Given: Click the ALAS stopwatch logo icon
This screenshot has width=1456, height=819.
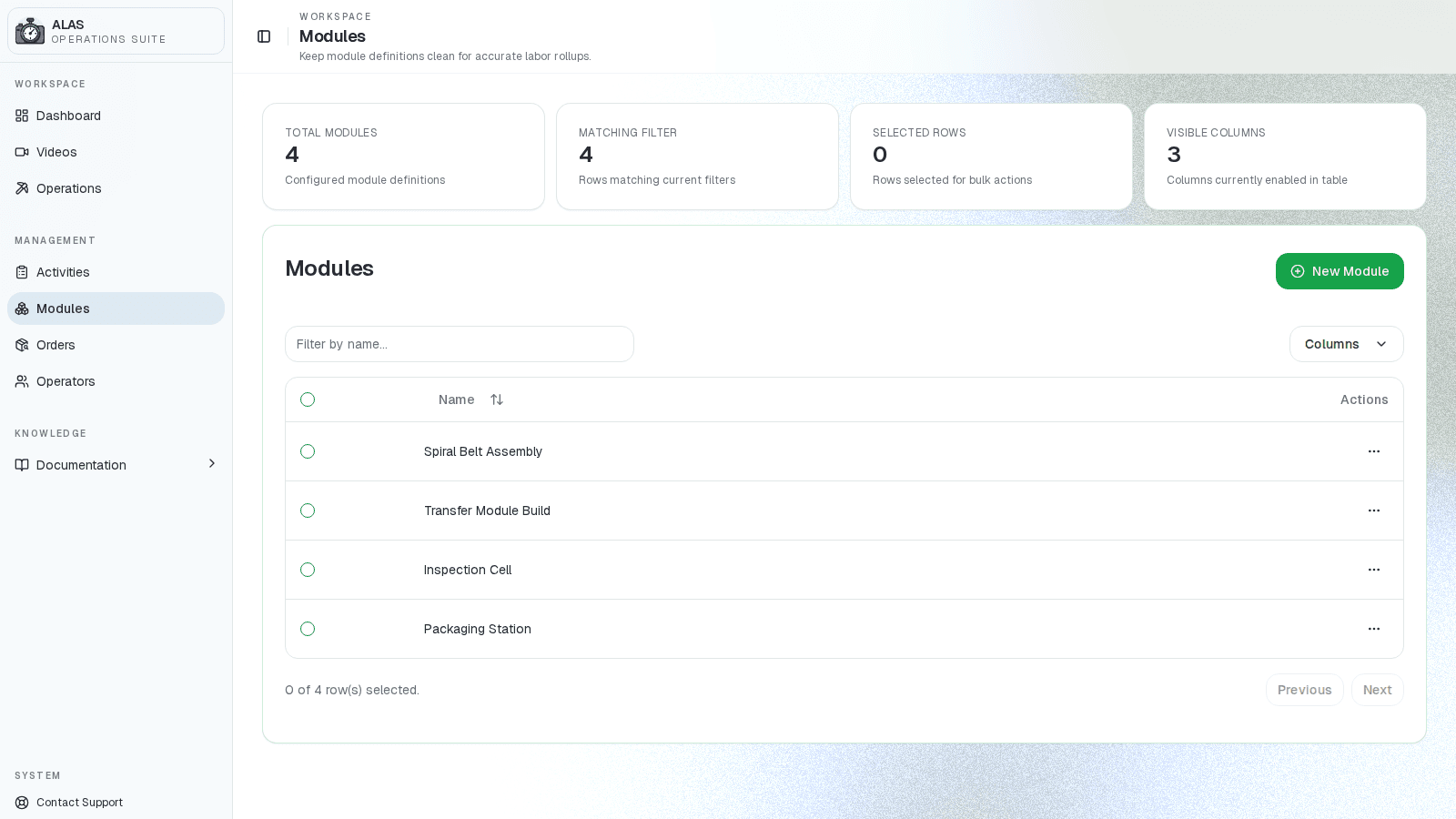Looking at the screenshot, I should point(30,31).
